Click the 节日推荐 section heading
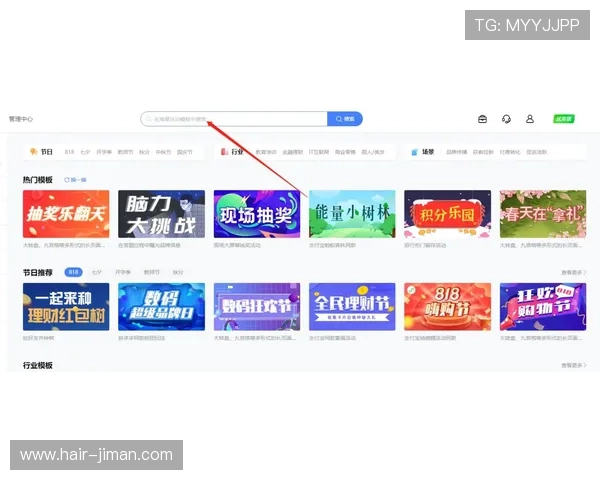The image size is (600, 480). 38,272
